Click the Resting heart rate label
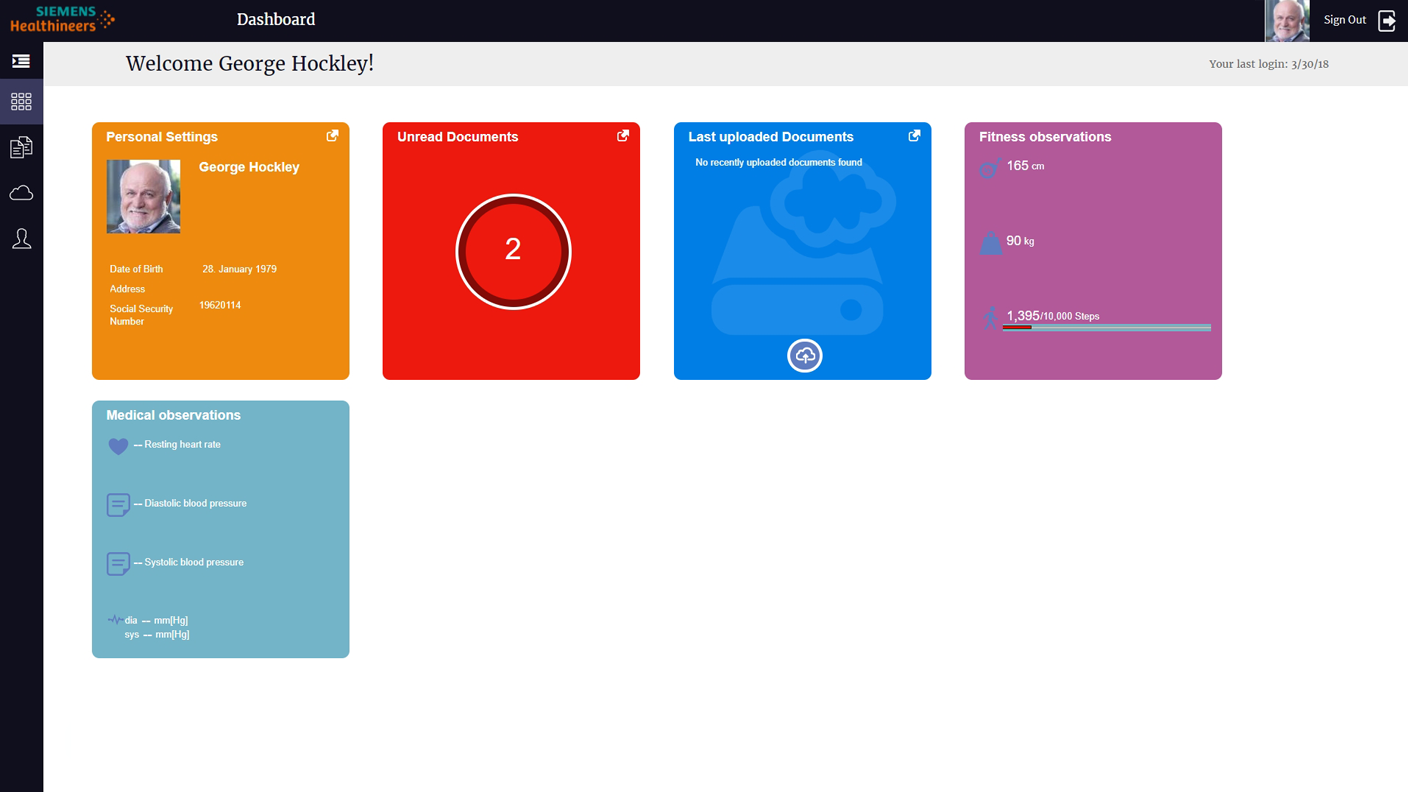Viewport: 1408px width, 792px height. (182, 444)
